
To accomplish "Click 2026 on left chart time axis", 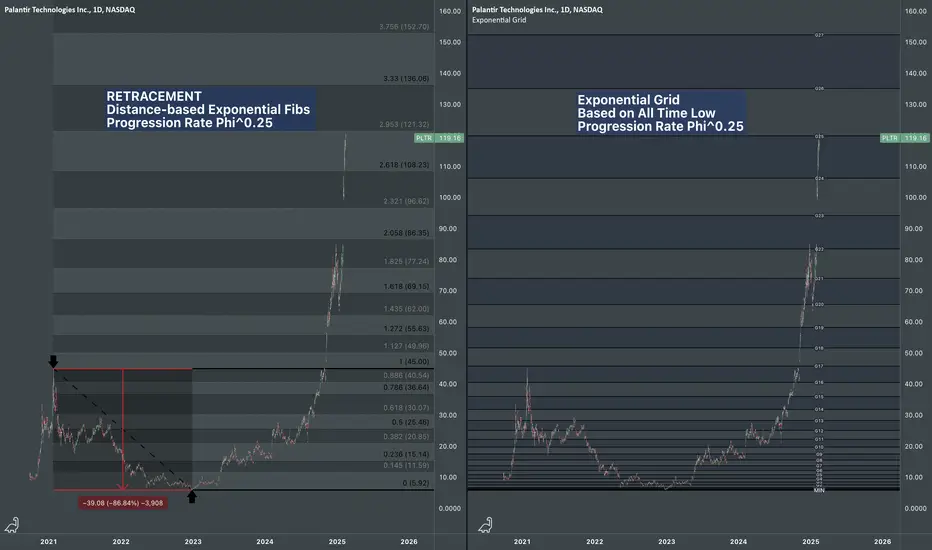I will (x=409, y=542).
